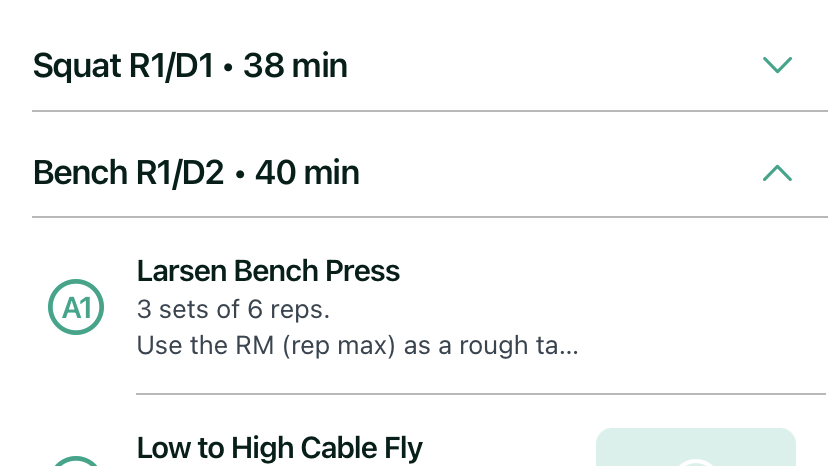The image size is (828, 466).
Task: Tap the A1 circle badge
Action: click(x=76, y=307)
